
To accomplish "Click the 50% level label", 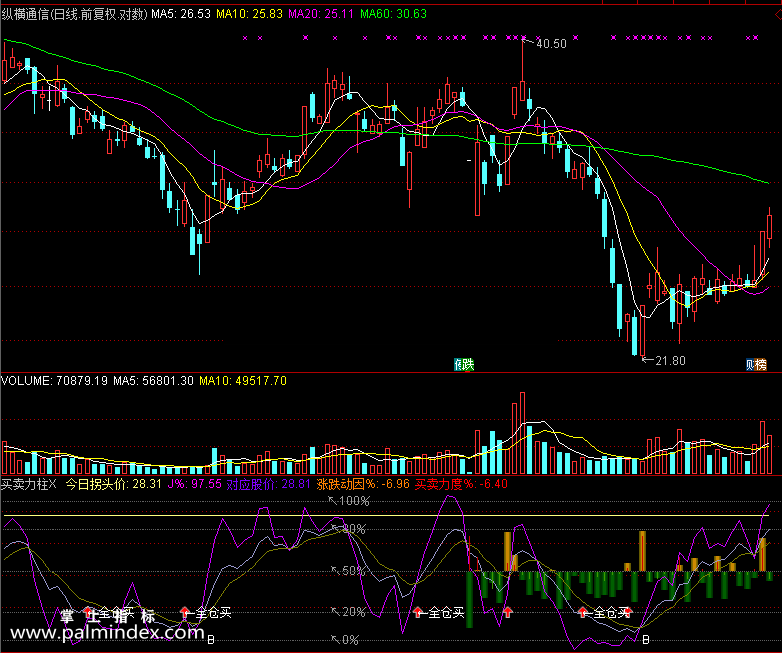I will click(x=355, y=571).
